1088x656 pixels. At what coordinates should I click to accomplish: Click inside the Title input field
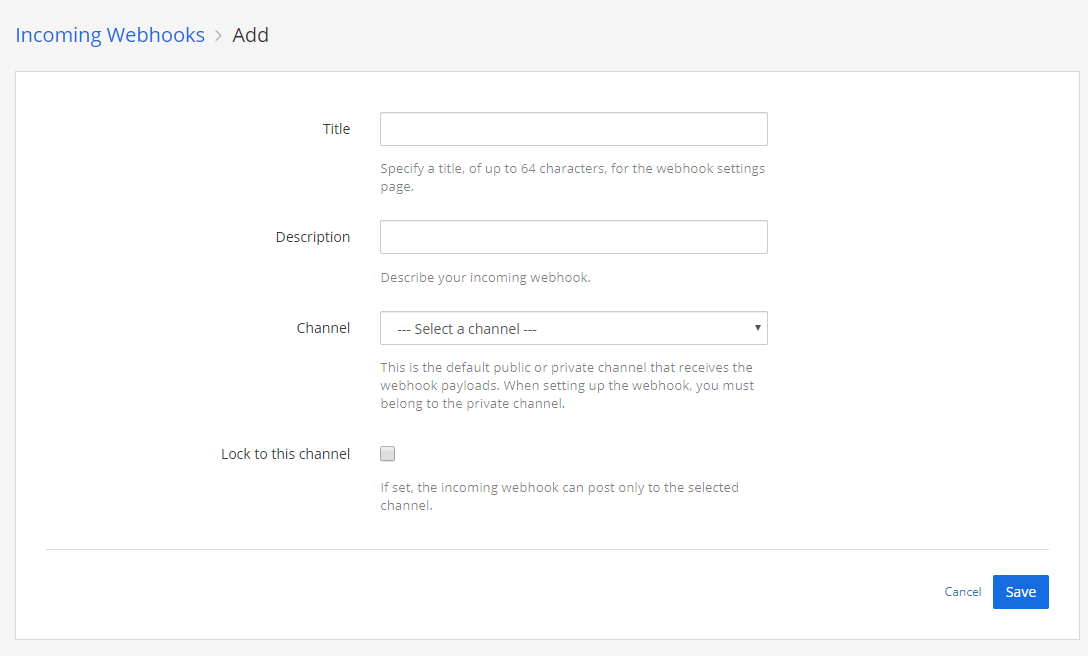coord(573,129)
